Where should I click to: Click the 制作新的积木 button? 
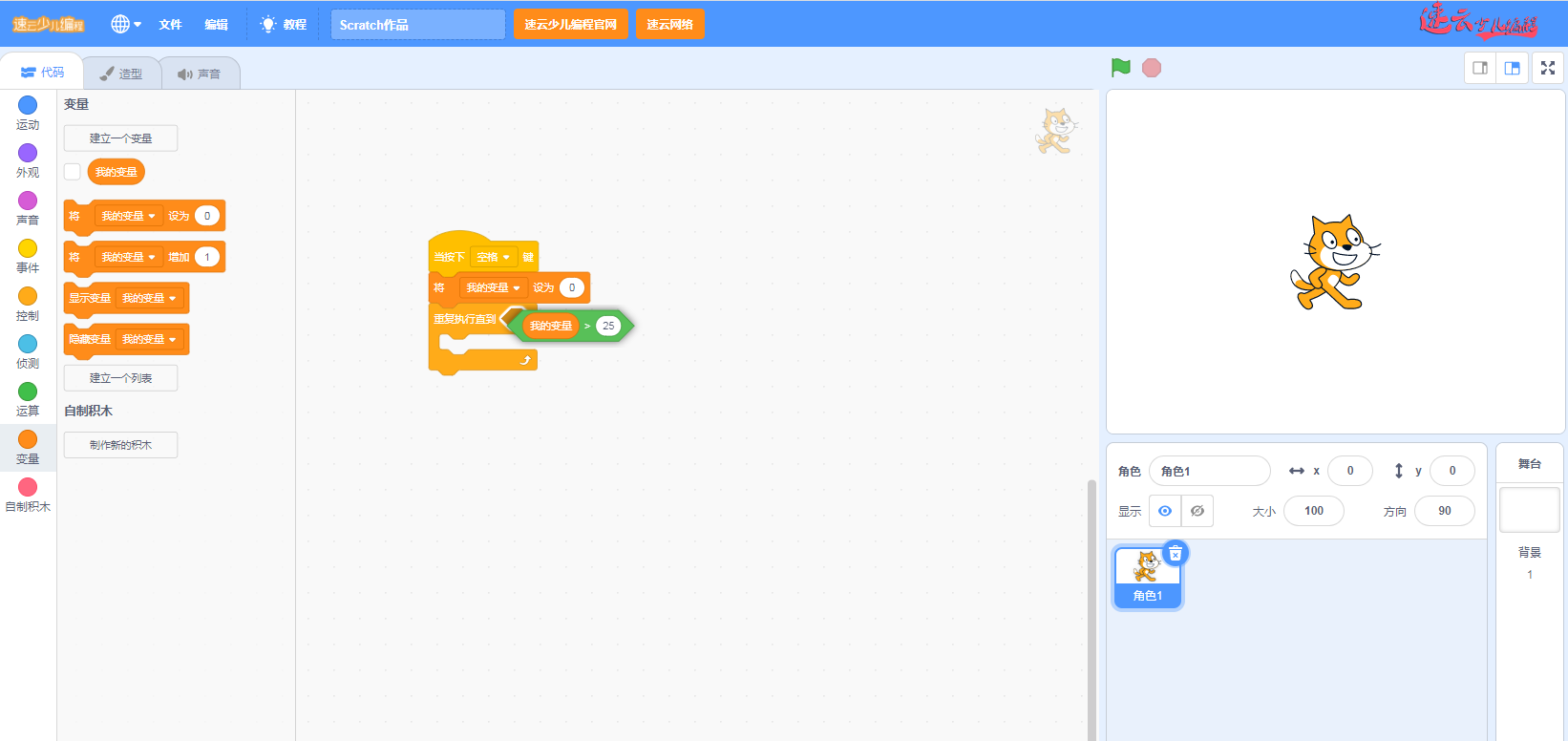click(120, 445)
